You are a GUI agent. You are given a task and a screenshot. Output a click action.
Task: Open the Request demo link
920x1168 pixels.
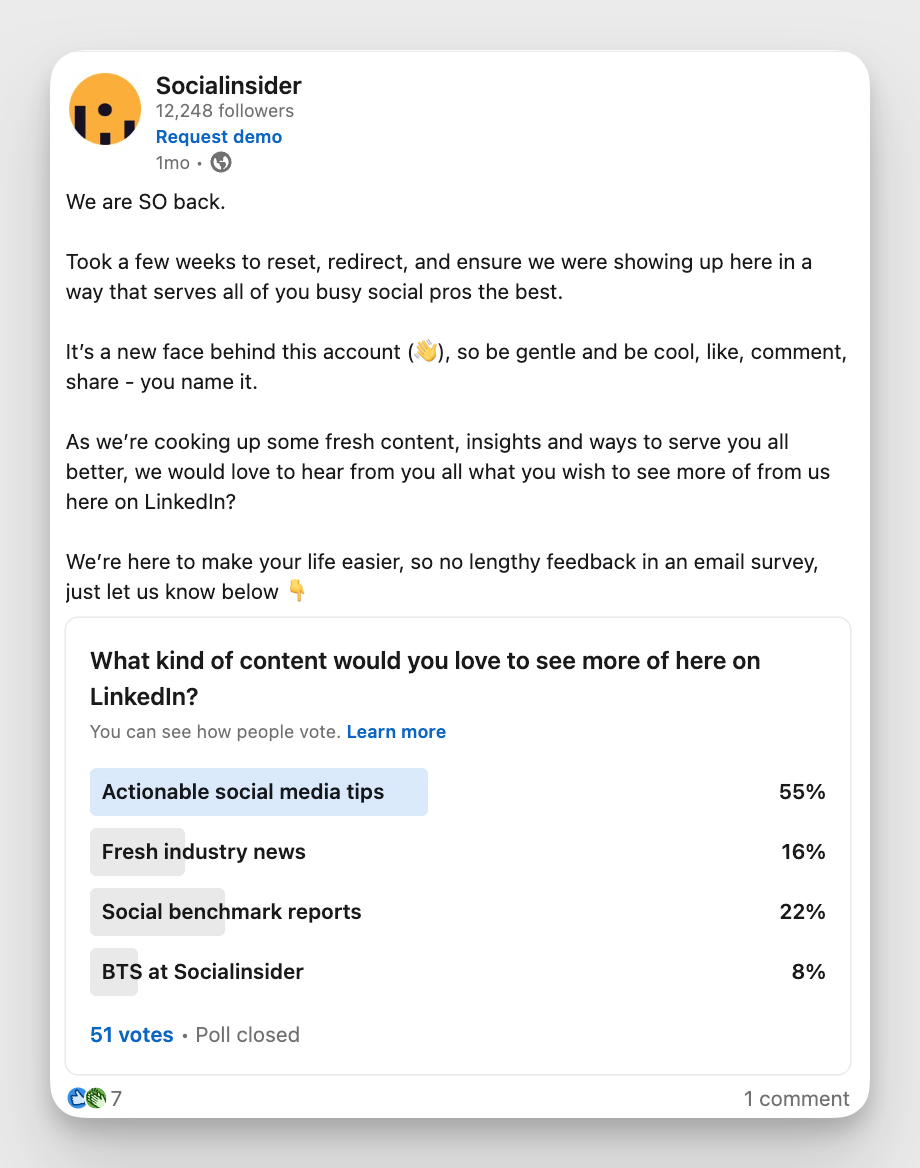click(x=218, y=137)
